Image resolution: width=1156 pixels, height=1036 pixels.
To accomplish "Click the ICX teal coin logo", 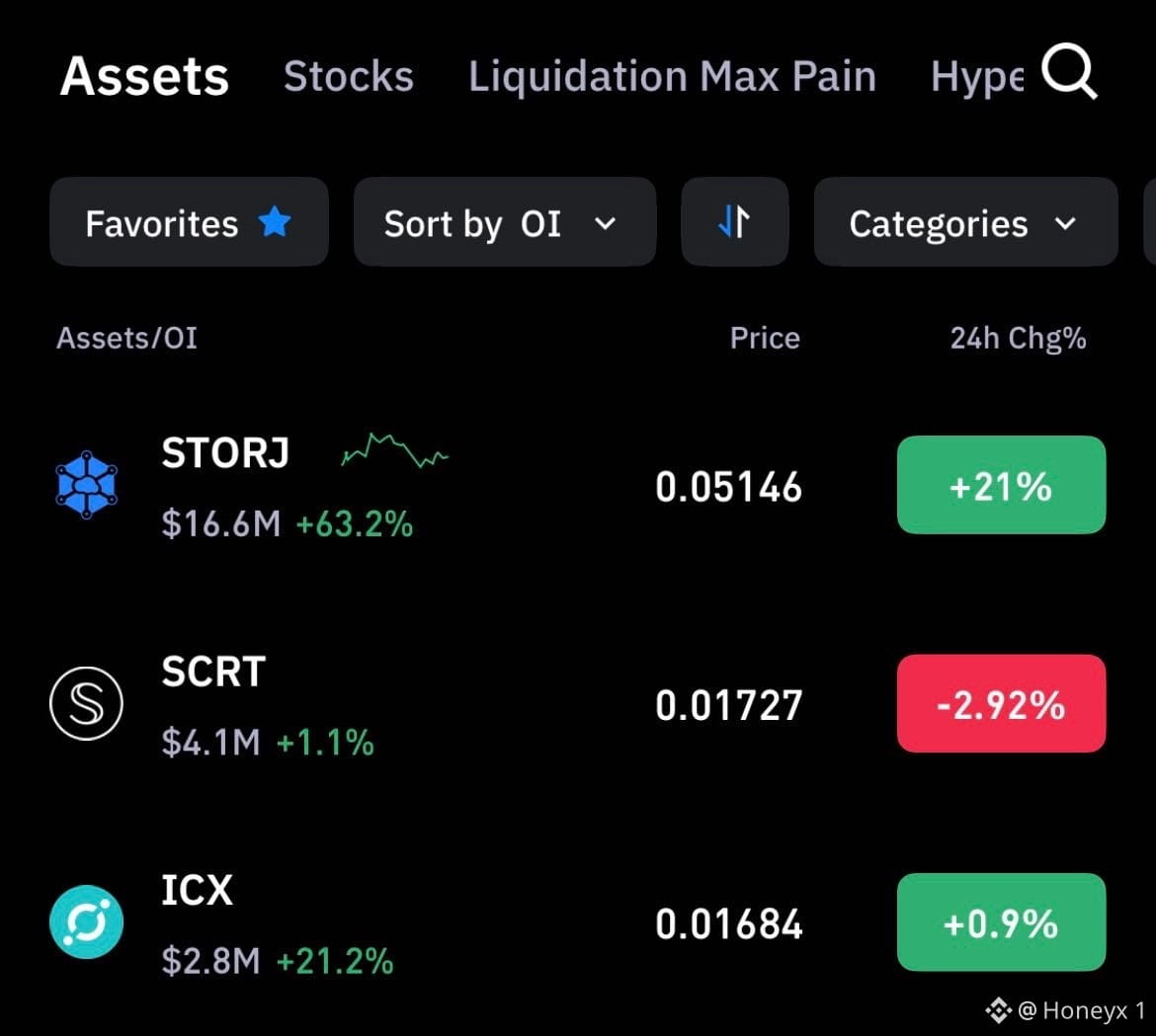I will point(86,921).
